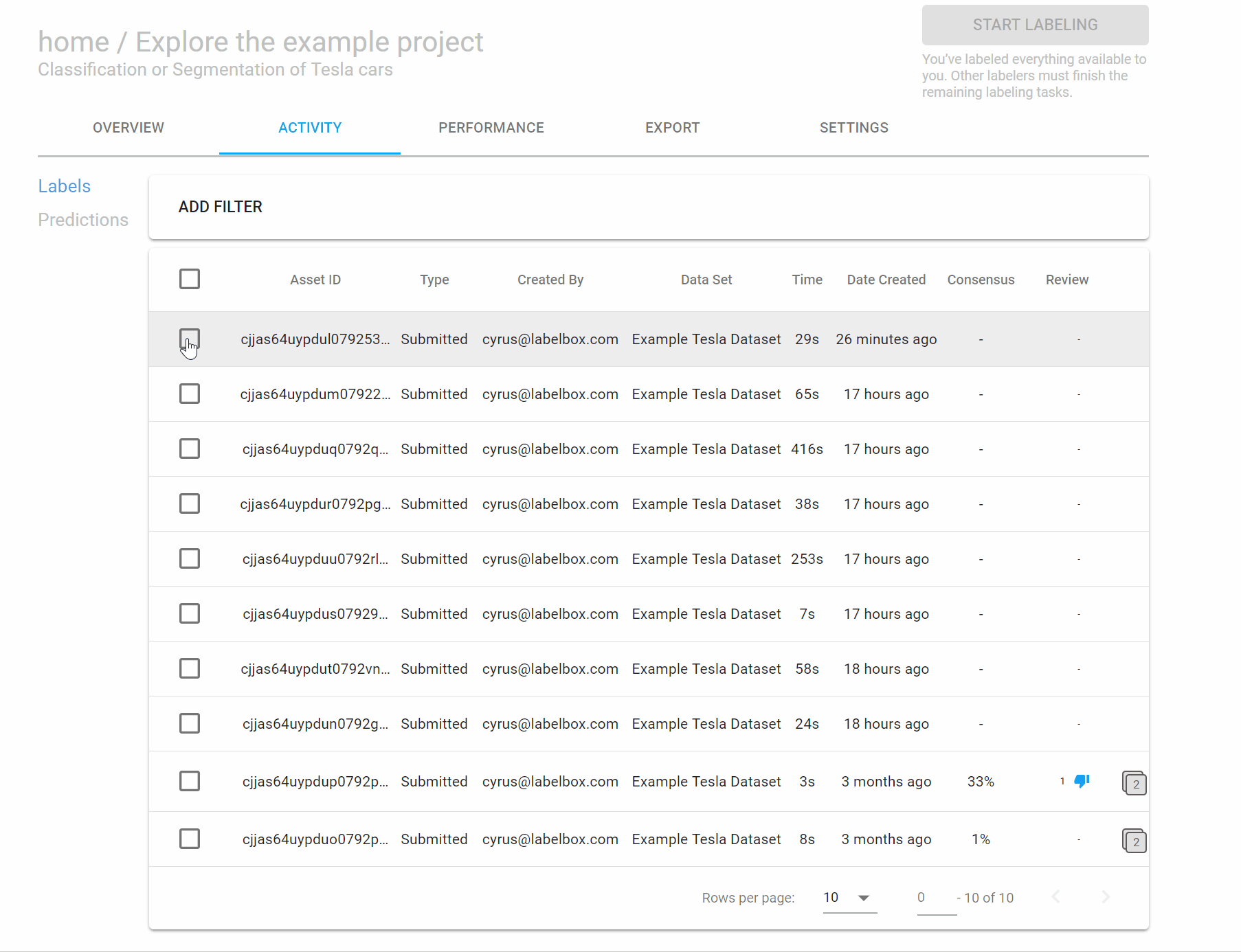This screenshot has height=952, width=1241.
Task: Click asset ID cjjas64uypduq0792q...
Action: 315,449
